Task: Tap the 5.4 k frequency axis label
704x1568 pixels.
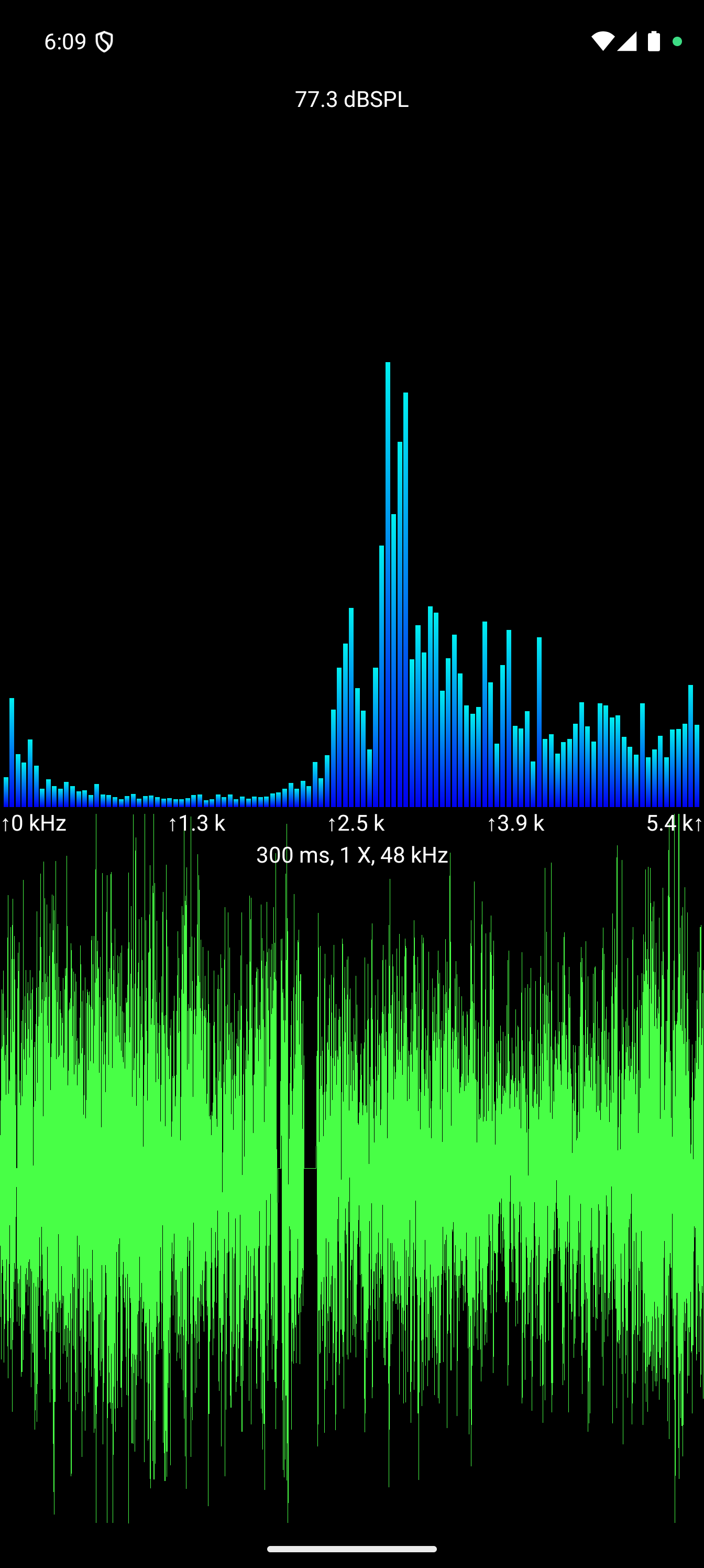Action: [674, 823]
